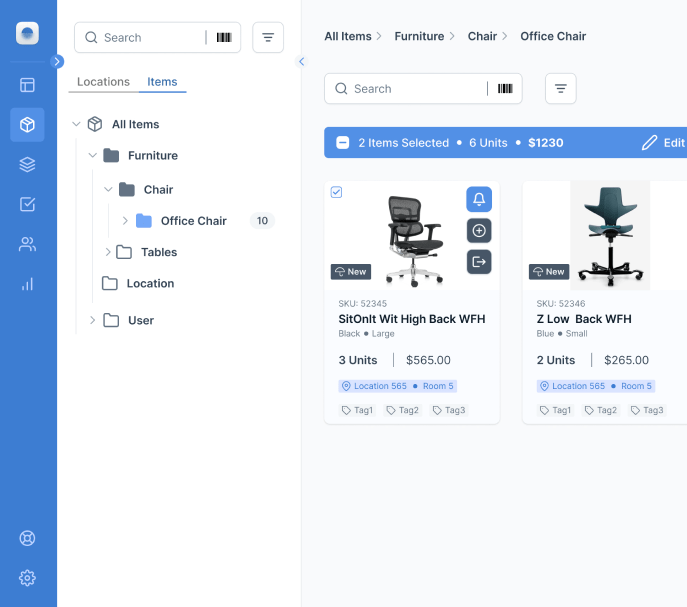The width and height of the screenshot is (687, 607).
Task: Uncheck the SitOnIt chair card checkbox
Action: click(336, 192)
